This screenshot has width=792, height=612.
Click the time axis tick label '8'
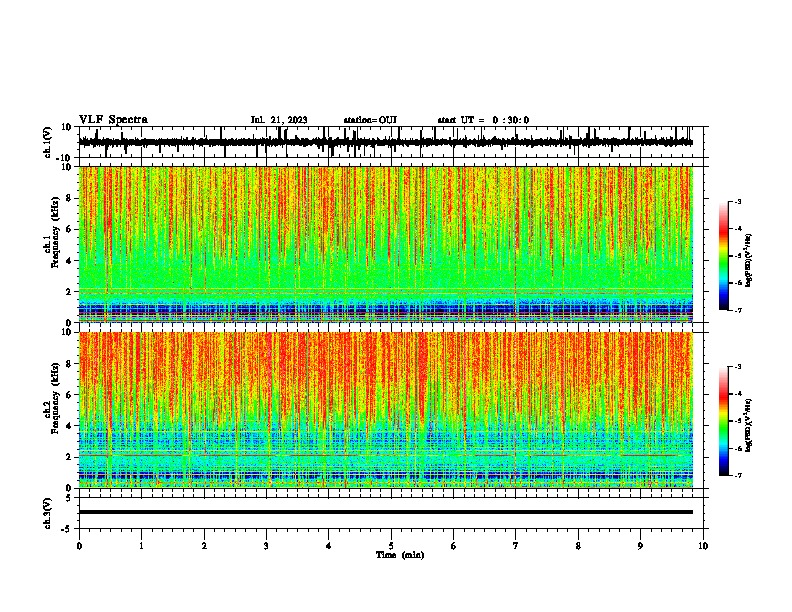coord(578,546)
